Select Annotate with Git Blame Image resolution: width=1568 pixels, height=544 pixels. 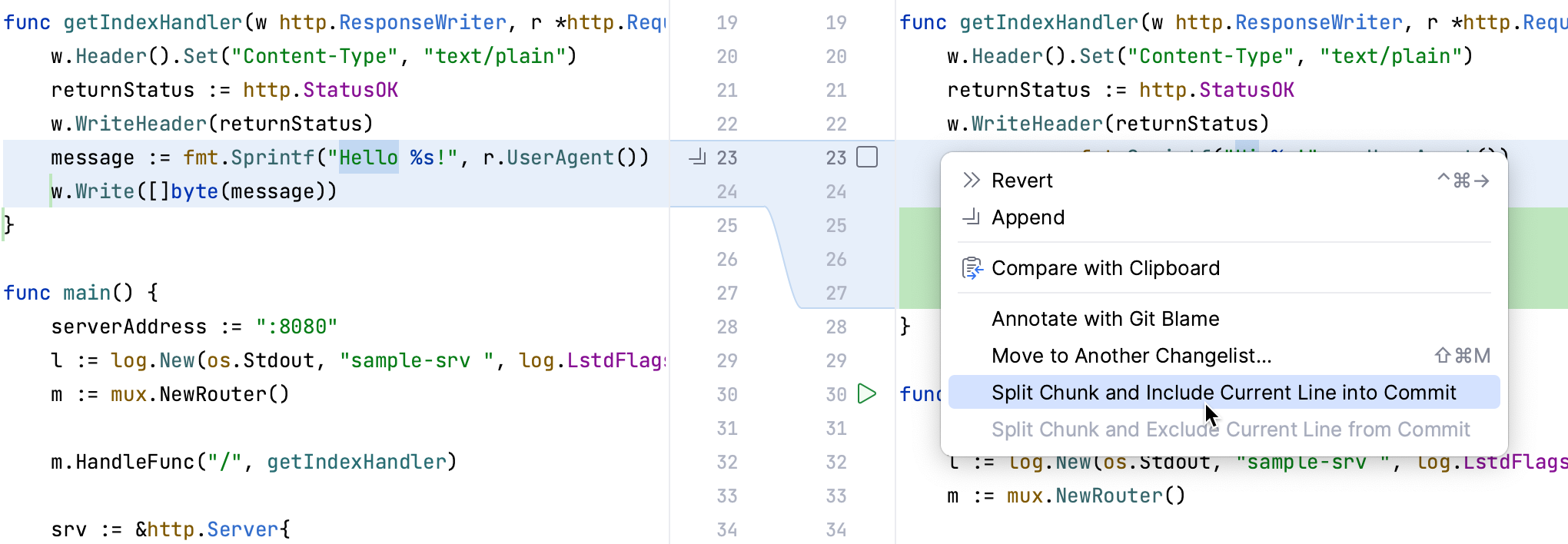[x=1105, y=319]
